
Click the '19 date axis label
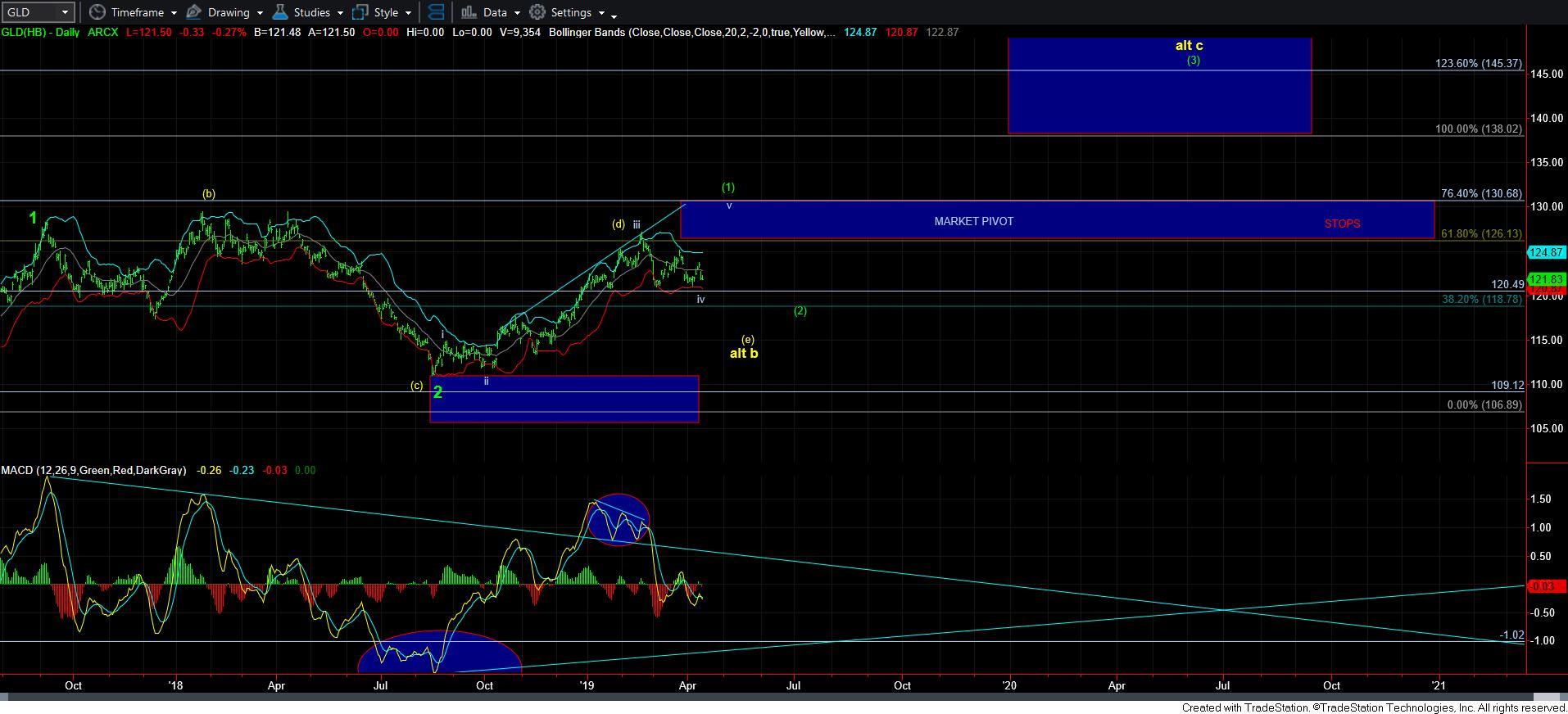pos(587,685)
